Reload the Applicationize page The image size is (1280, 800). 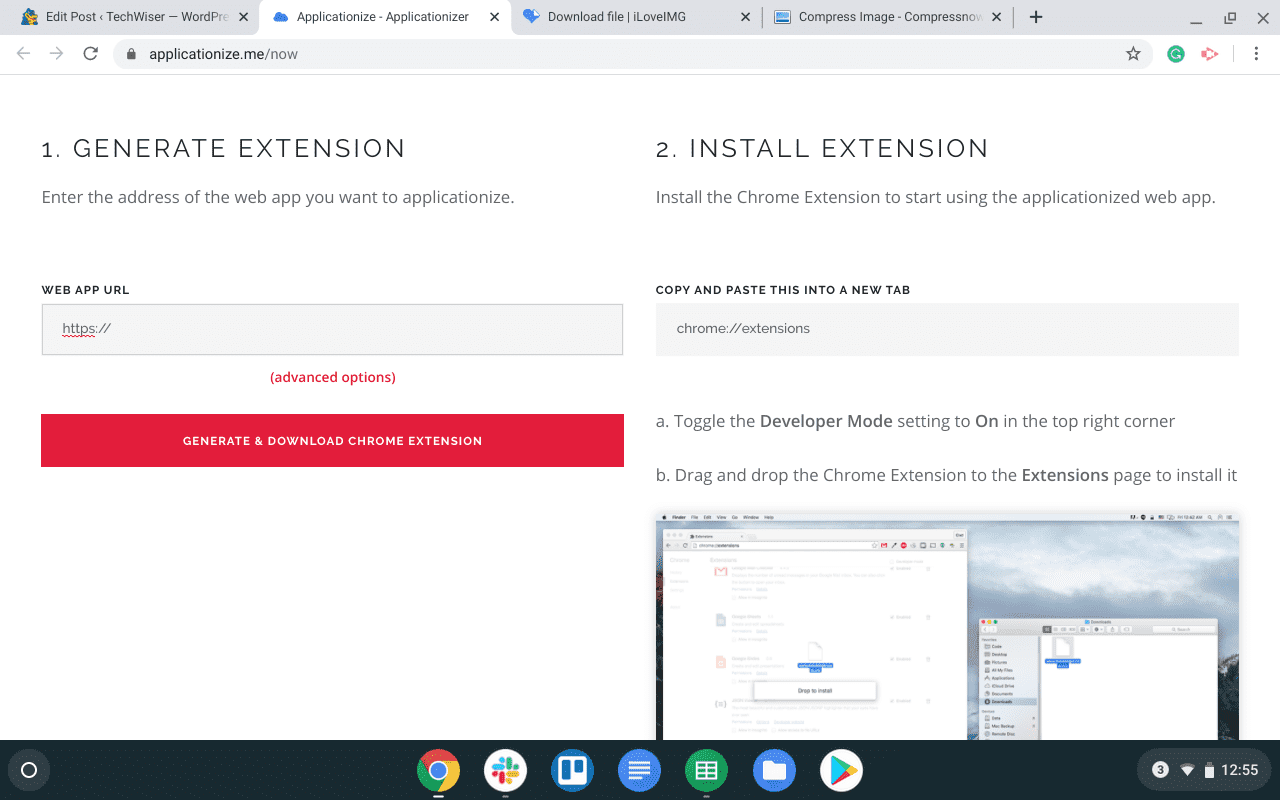click(90, 54)
